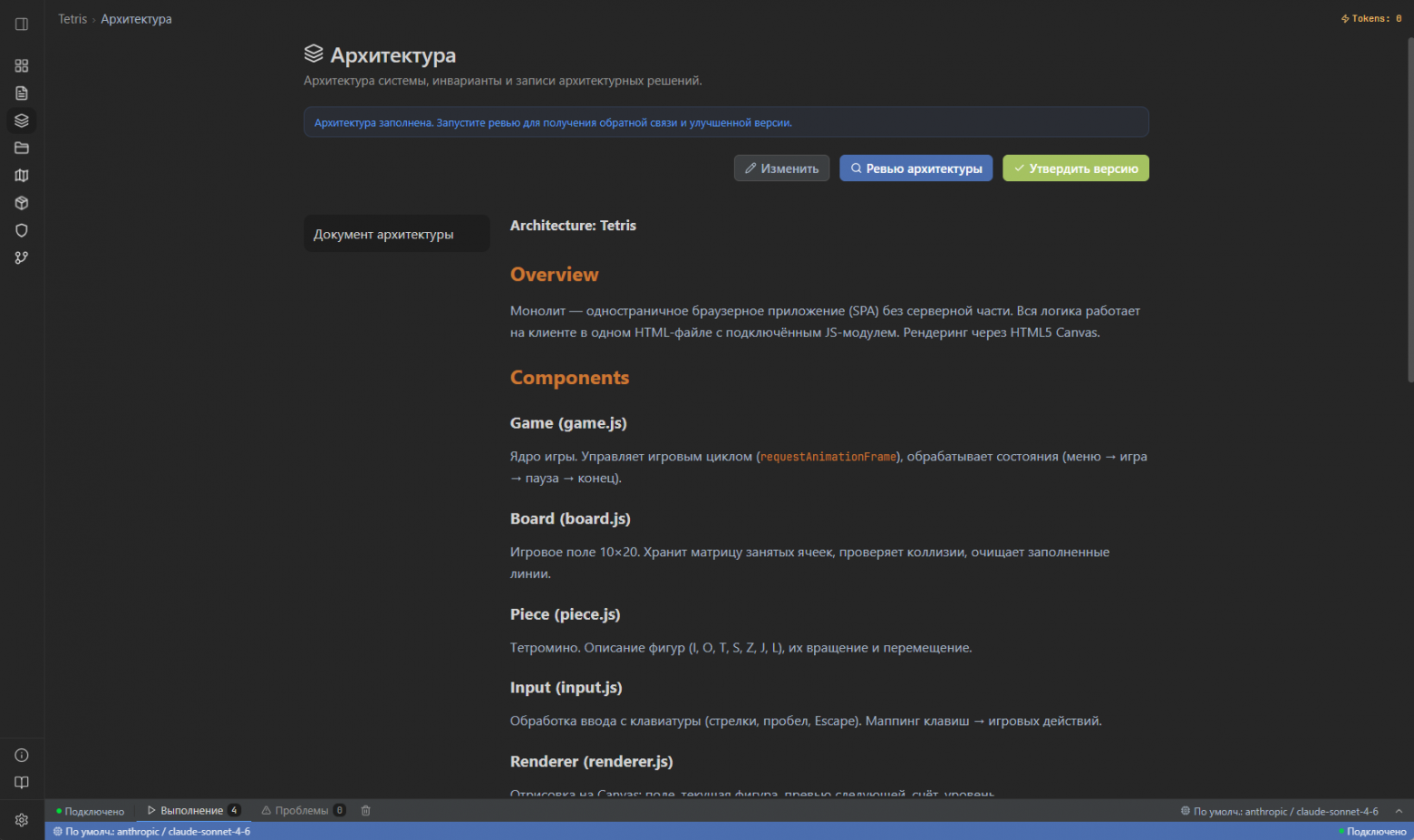
Task: Open the book documentation icon in sidebar
Action: click(22, 783)
